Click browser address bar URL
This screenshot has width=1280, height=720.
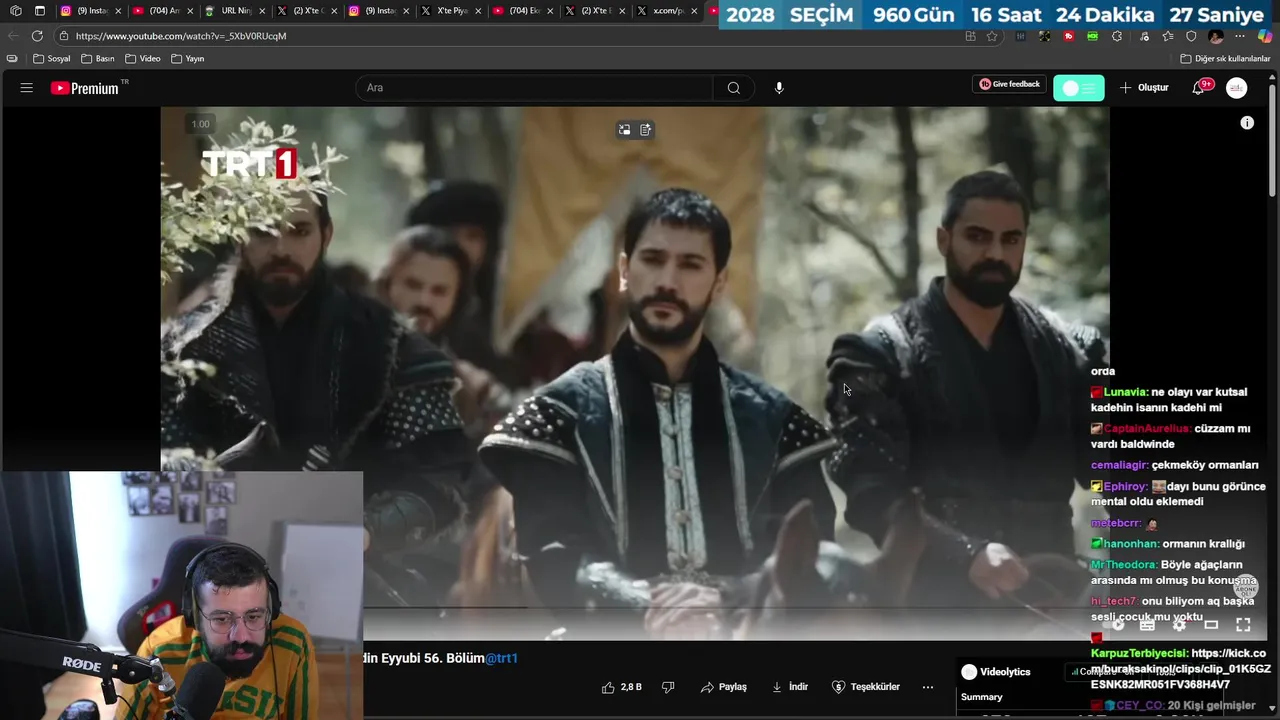(181, 36)
